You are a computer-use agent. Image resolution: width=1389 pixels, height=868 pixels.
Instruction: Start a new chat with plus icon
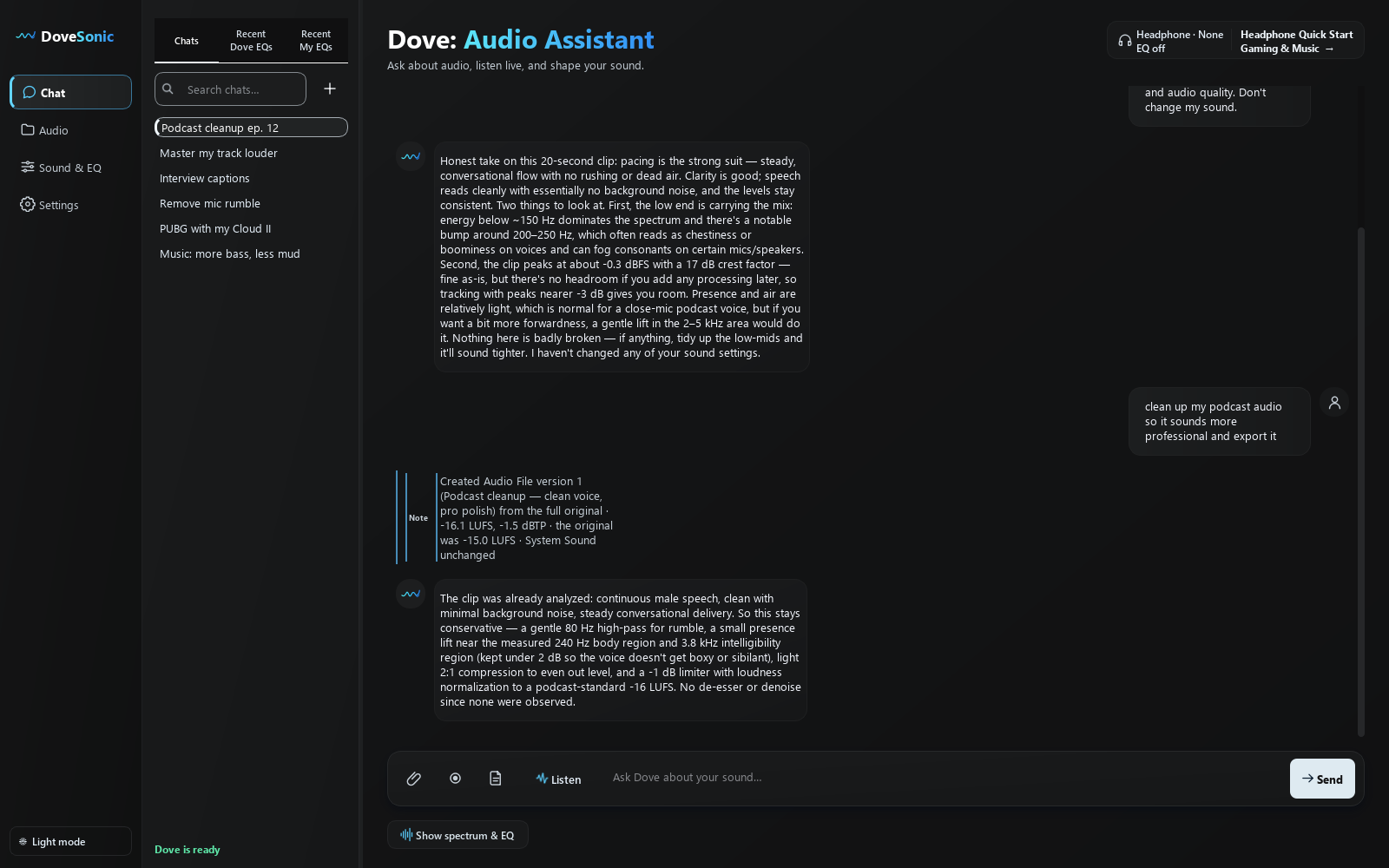pos(330,89)
